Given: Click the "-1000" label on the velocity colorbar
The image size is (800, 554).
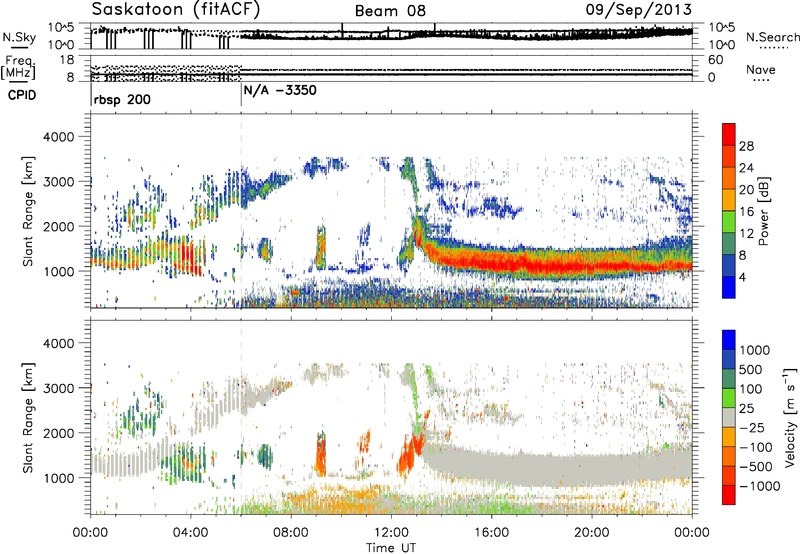Looking at the screenshot, I should pyautogui.click(x=759, y=486).
